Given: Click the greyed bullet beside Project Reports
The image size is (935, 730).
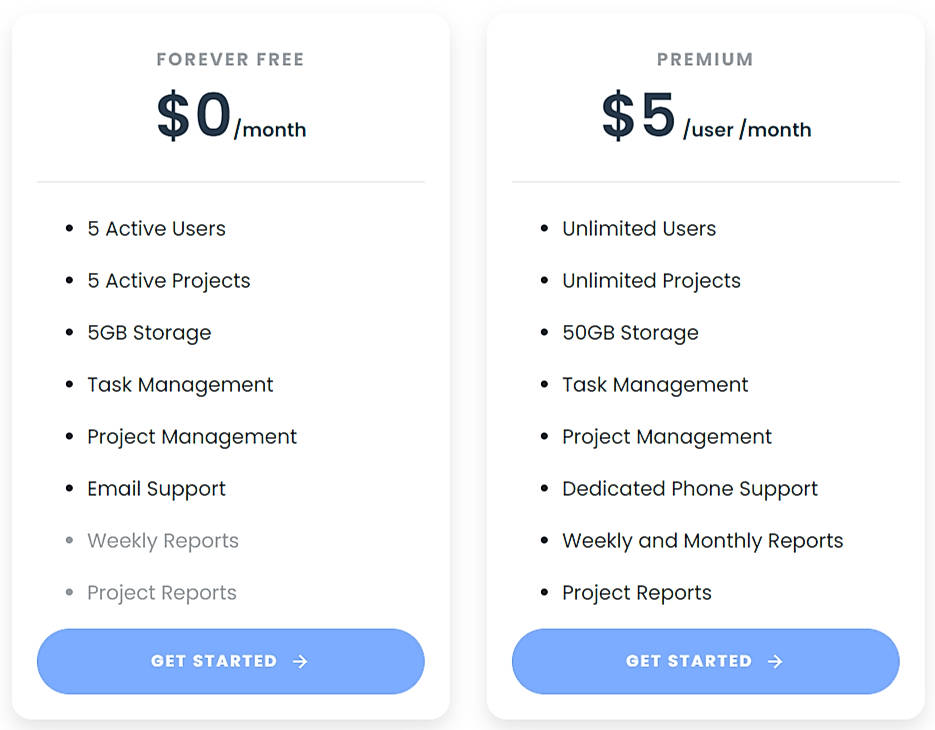Looking at the screenshot, I should (68, 592).
